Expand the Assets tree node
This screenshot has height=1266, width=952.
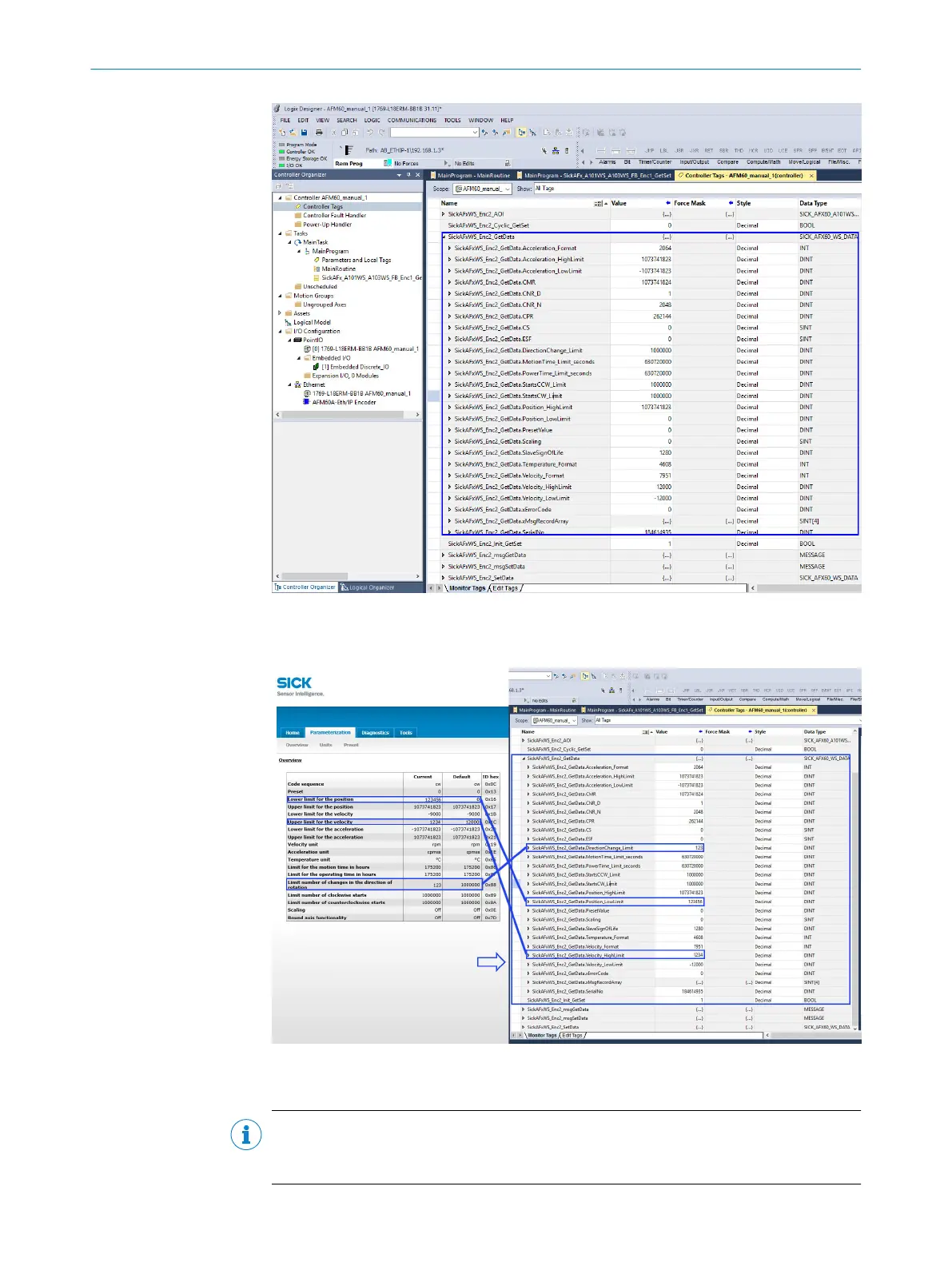click(280, 313)
